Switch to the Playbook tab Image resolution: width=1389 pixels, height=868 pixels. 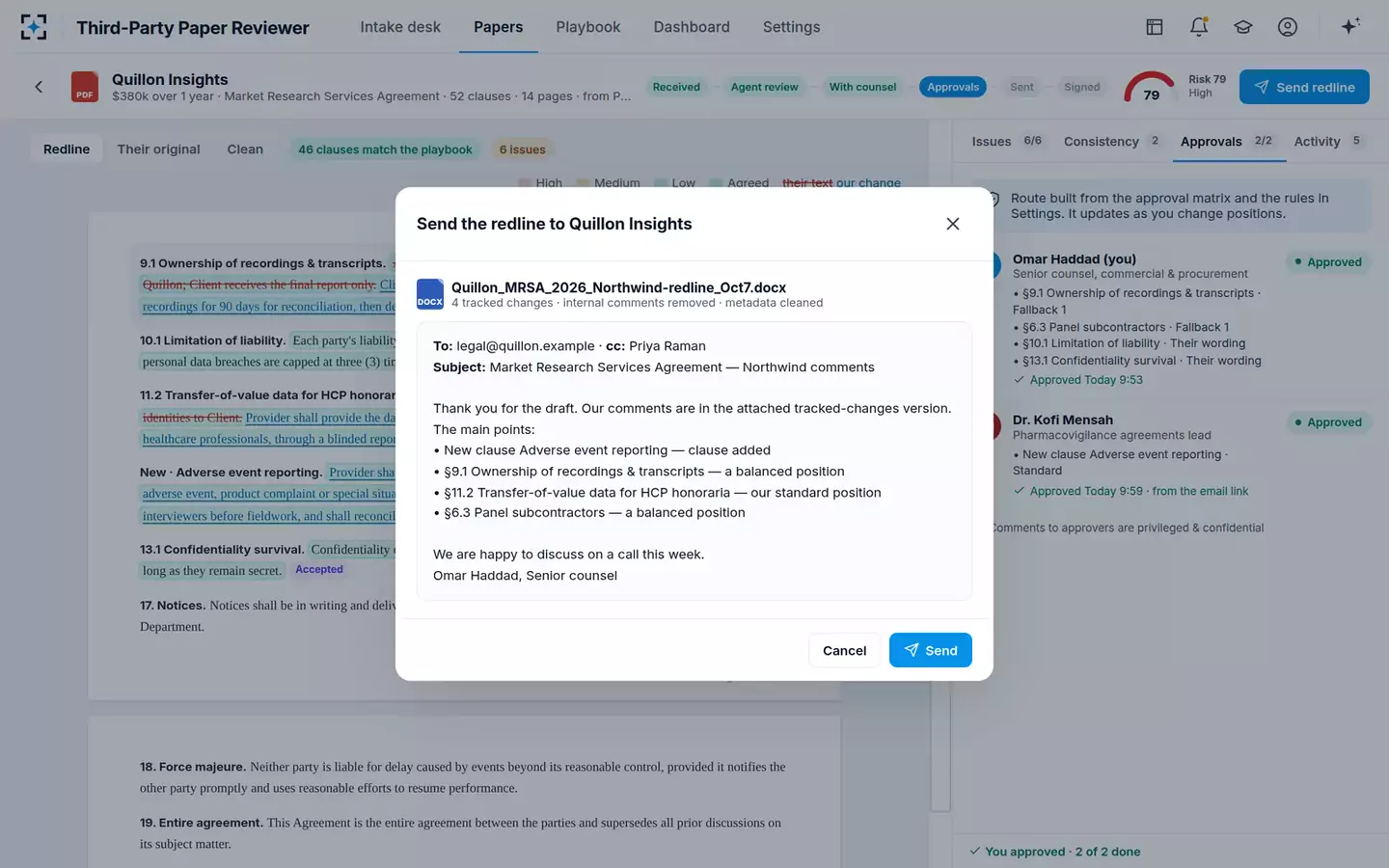pos(587,27)
